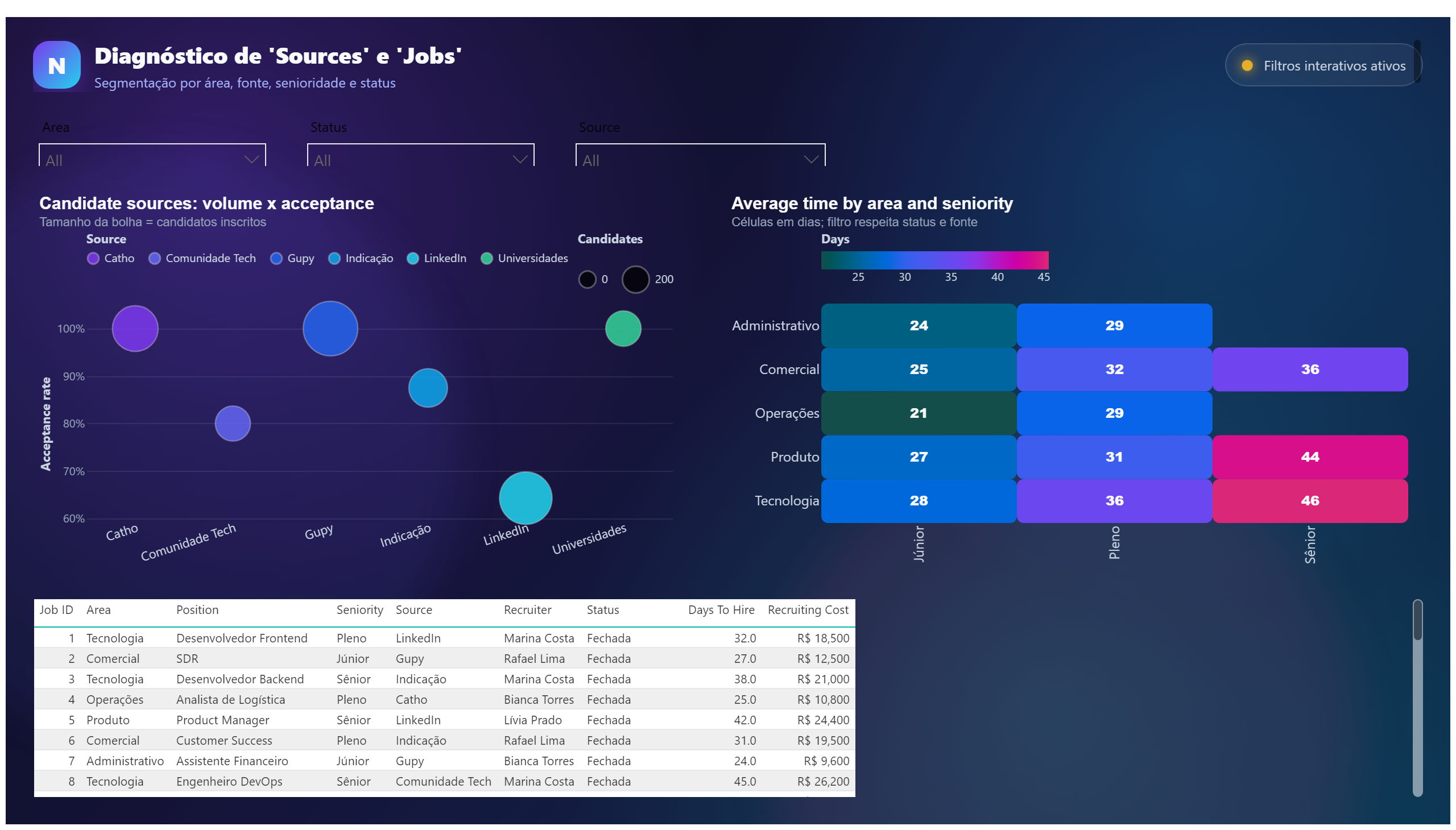This screenshot has width=1456, height=830.
Task: Click the LinkedIn legend marker
Action: coord(413,259)
